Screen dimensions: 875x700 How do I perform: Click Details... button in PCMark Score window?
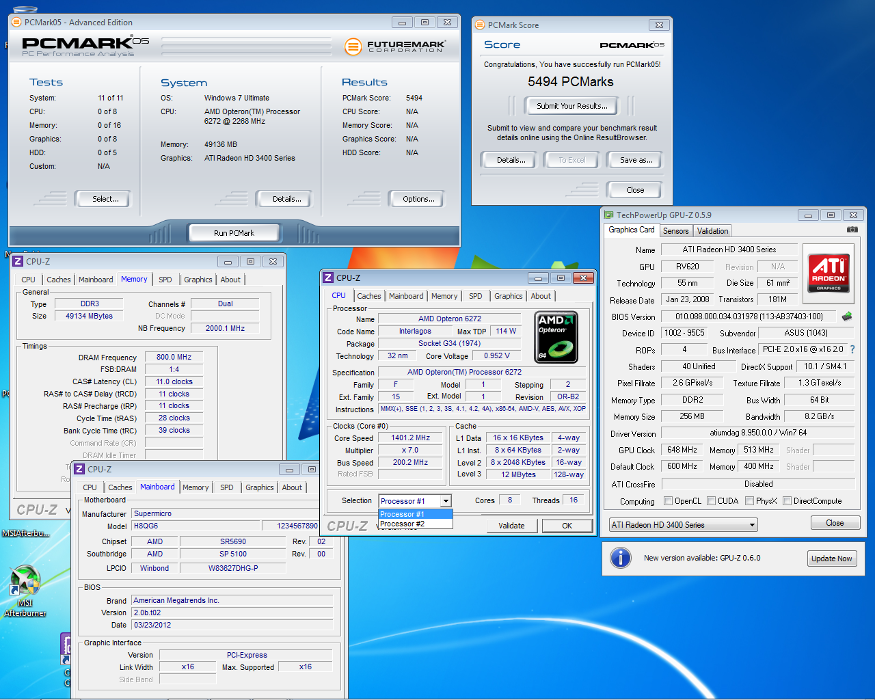pyautogui.click(x=511, y=160)
